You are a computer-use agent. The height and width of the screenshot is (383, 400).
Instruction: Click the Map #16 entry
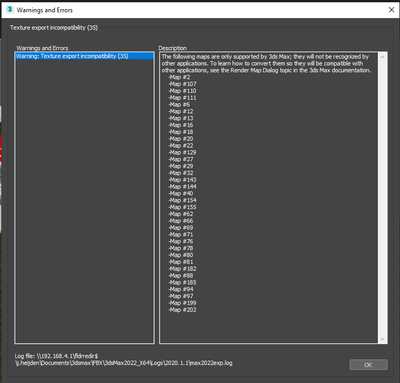[x=181, y=125]
